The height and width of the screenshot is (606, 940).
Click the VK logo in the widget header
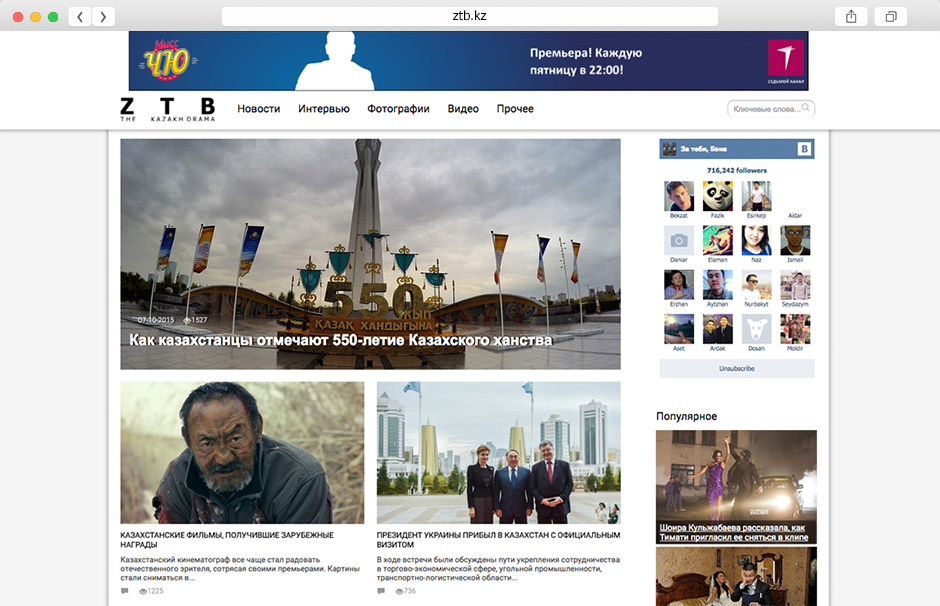click(803, 149)
